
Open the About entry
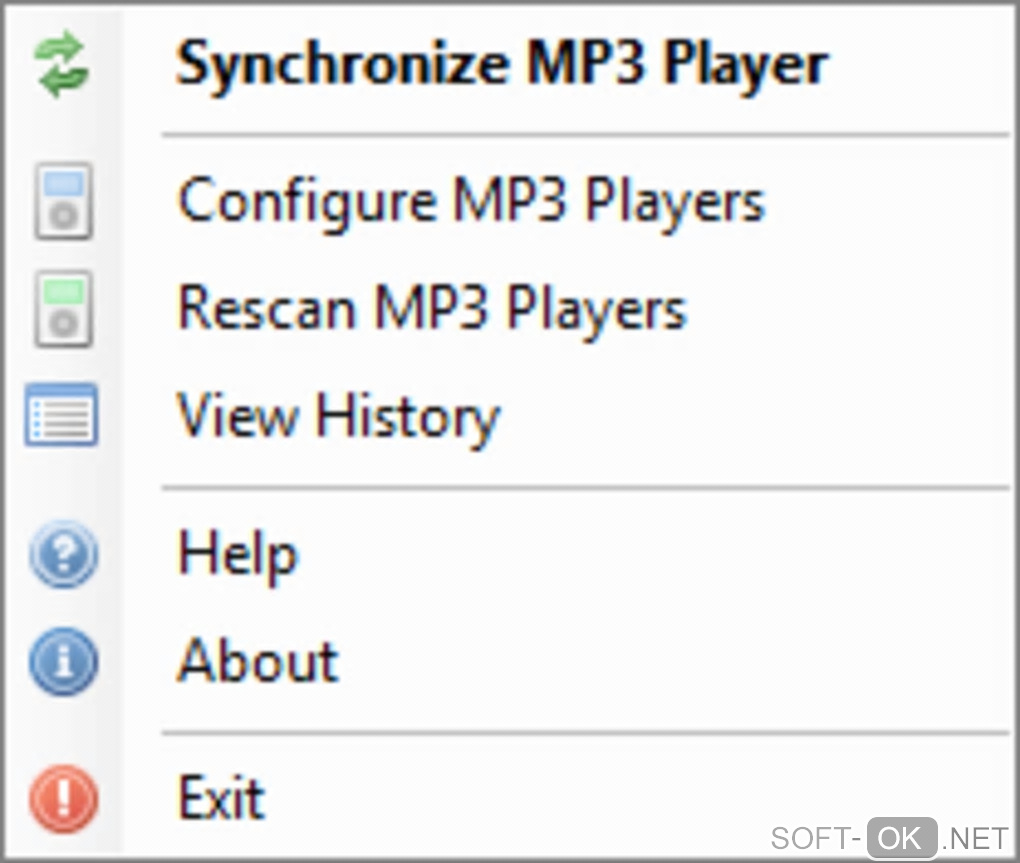tap(258, 660)
